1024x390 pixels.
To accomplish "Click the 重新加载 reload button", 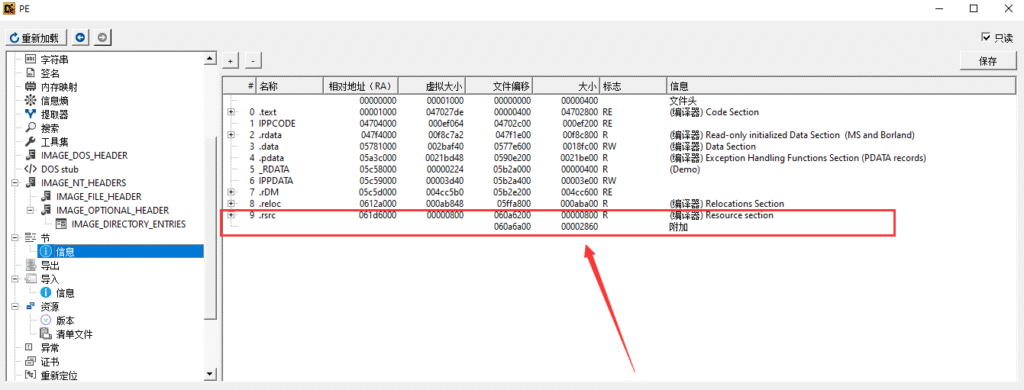I will click(x=36, y=37).
